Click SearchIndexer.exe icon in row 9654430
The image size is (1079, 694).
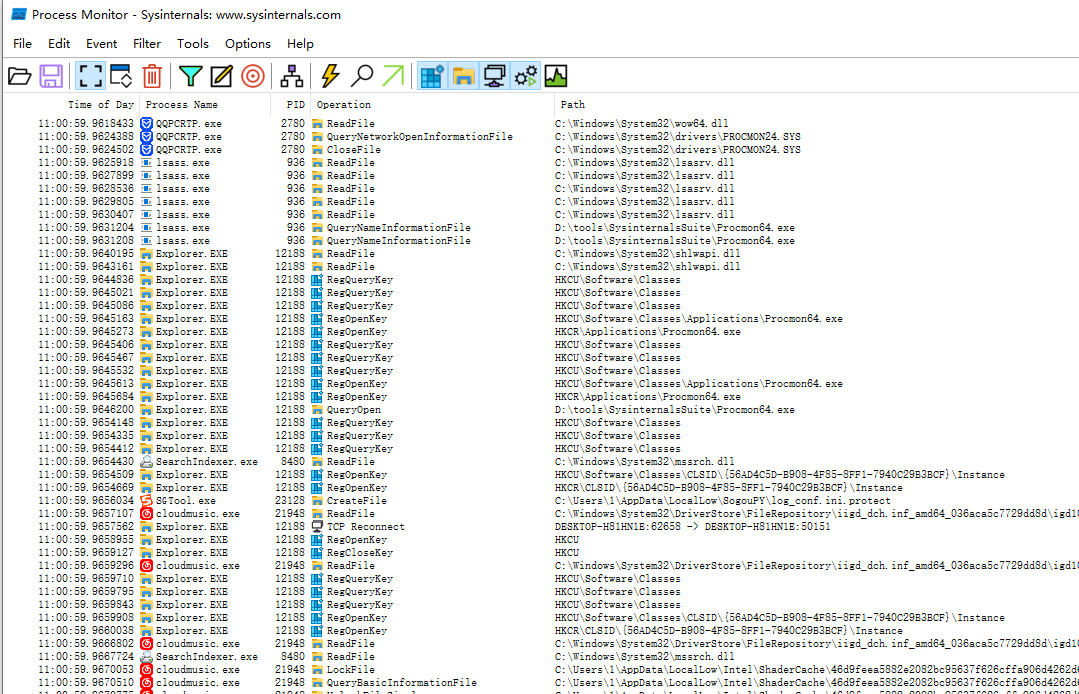click(x=146, y=462)
